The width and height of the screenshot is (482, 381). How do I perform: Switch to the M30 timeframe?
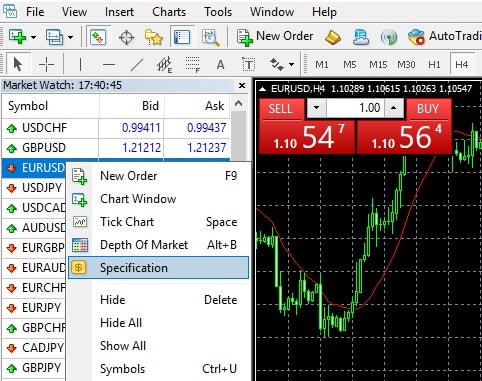tap(406, 64)
